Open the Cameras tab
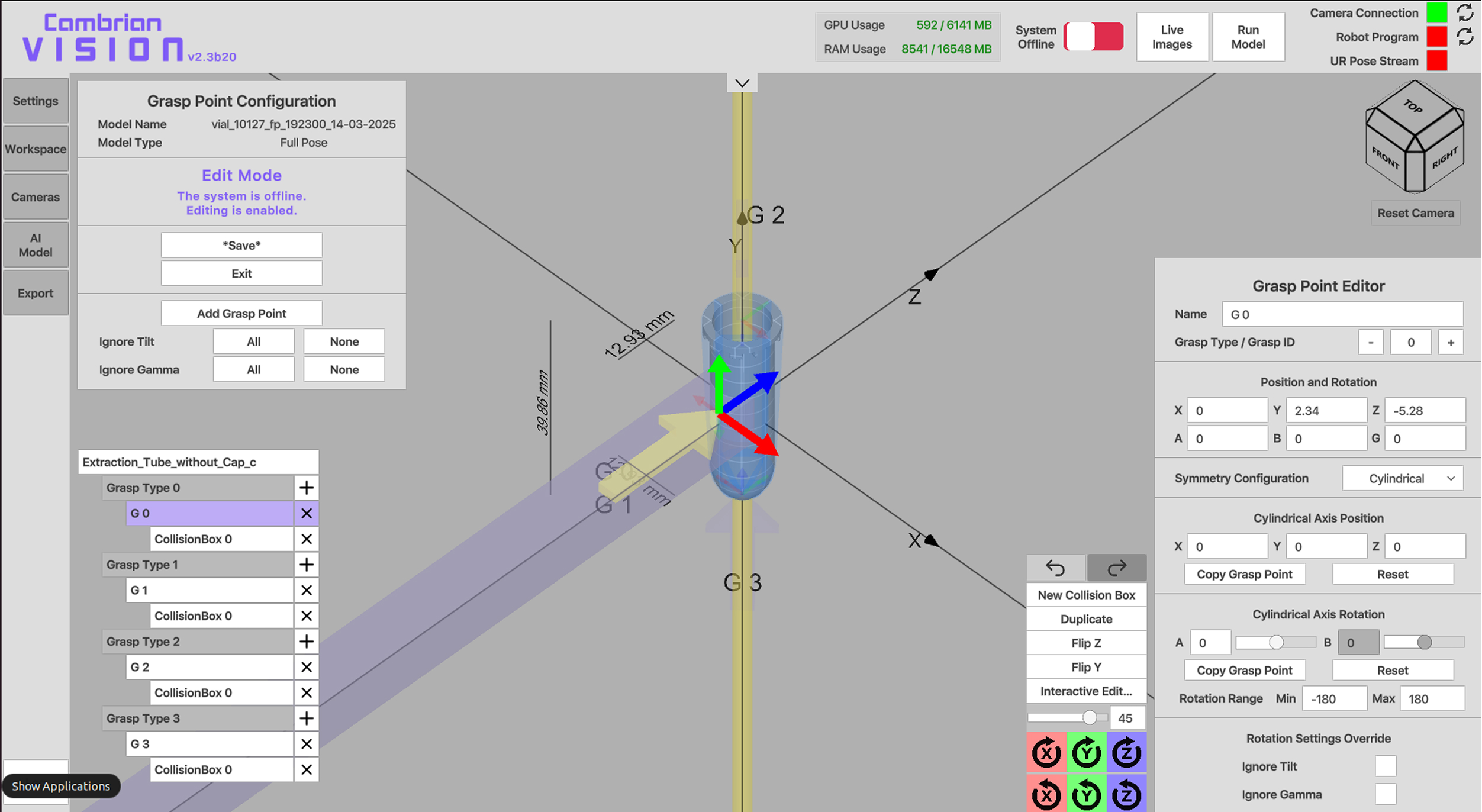The image size is (1482, 812). click(x=36, y=197)
